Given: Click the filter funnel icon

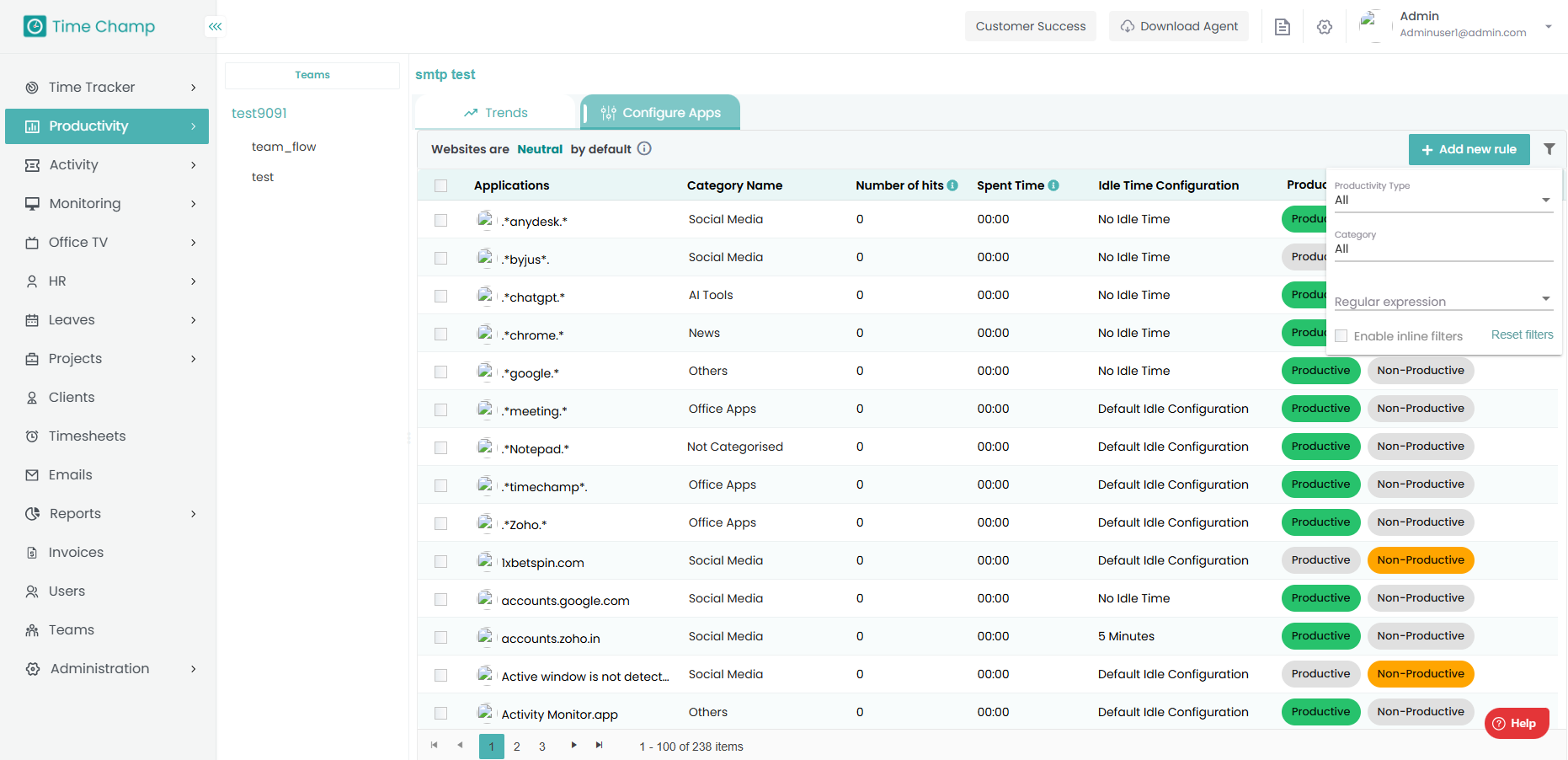Looking at the screenshot, I should click(x=1549, y=149).
